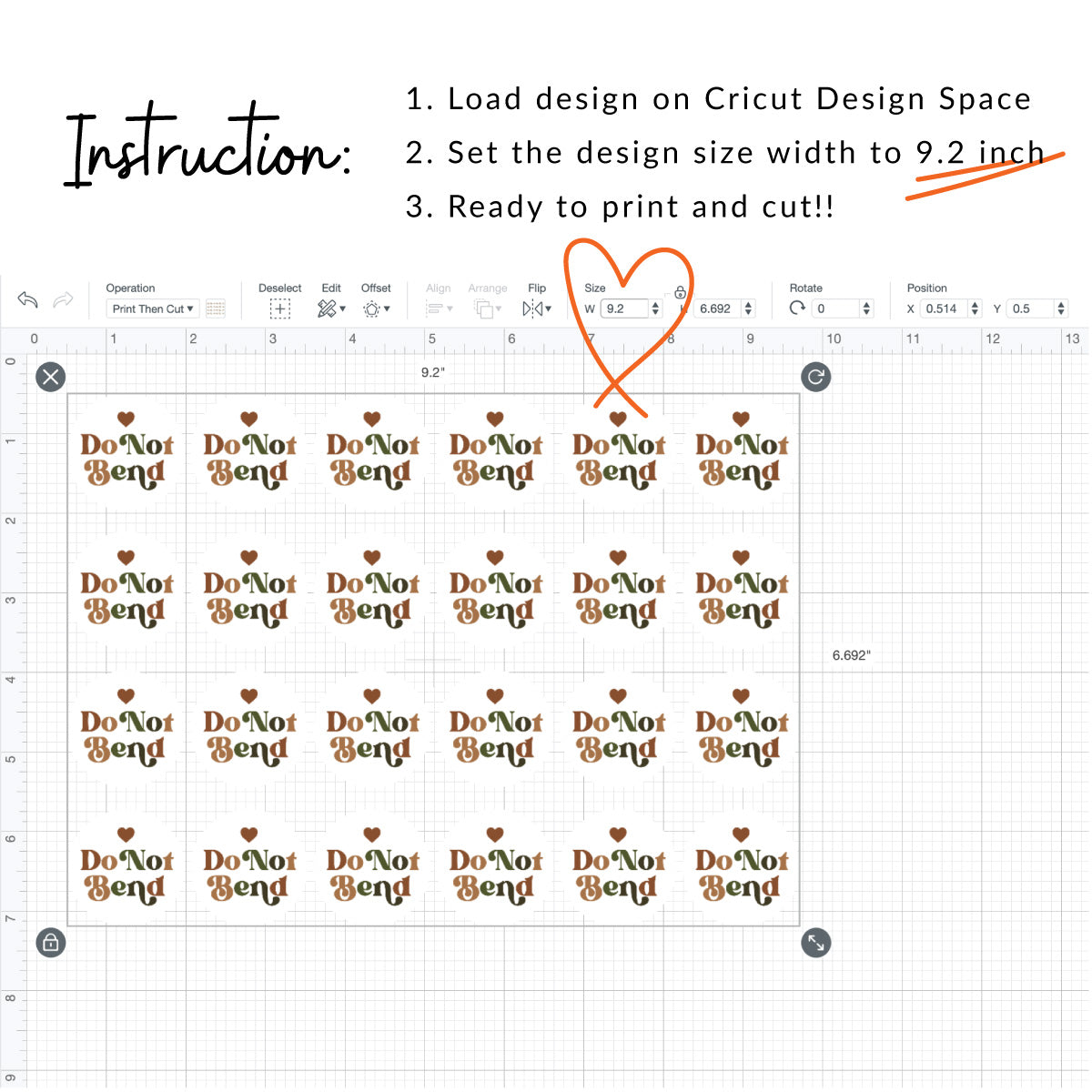The height and width of the screenshot is (1092, 1092).
Task: Click the Position X input field
Action: click(x=943, y=309)
